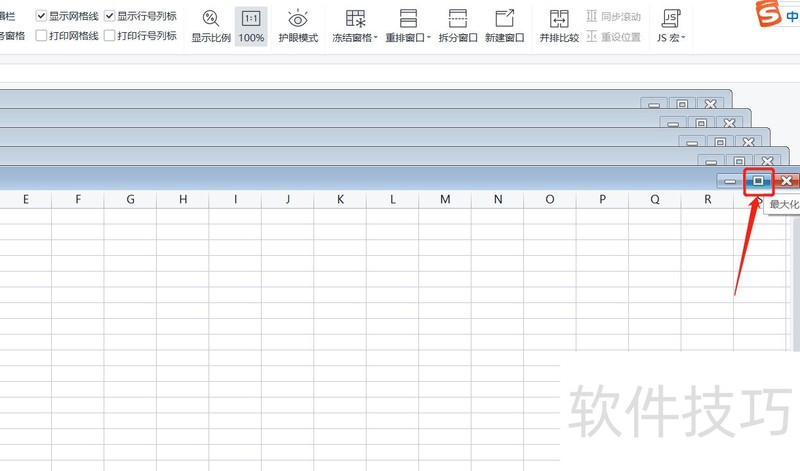
Task: Enable the 打印行号列标 checkbox
Action: 109,35
